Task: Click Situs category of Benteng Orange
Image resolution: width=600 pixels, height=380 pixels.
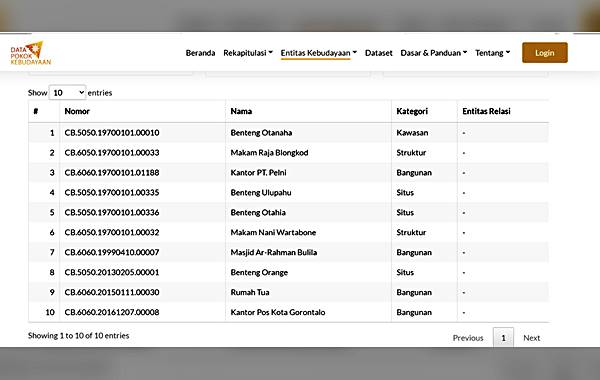Action: coord(405,272)
